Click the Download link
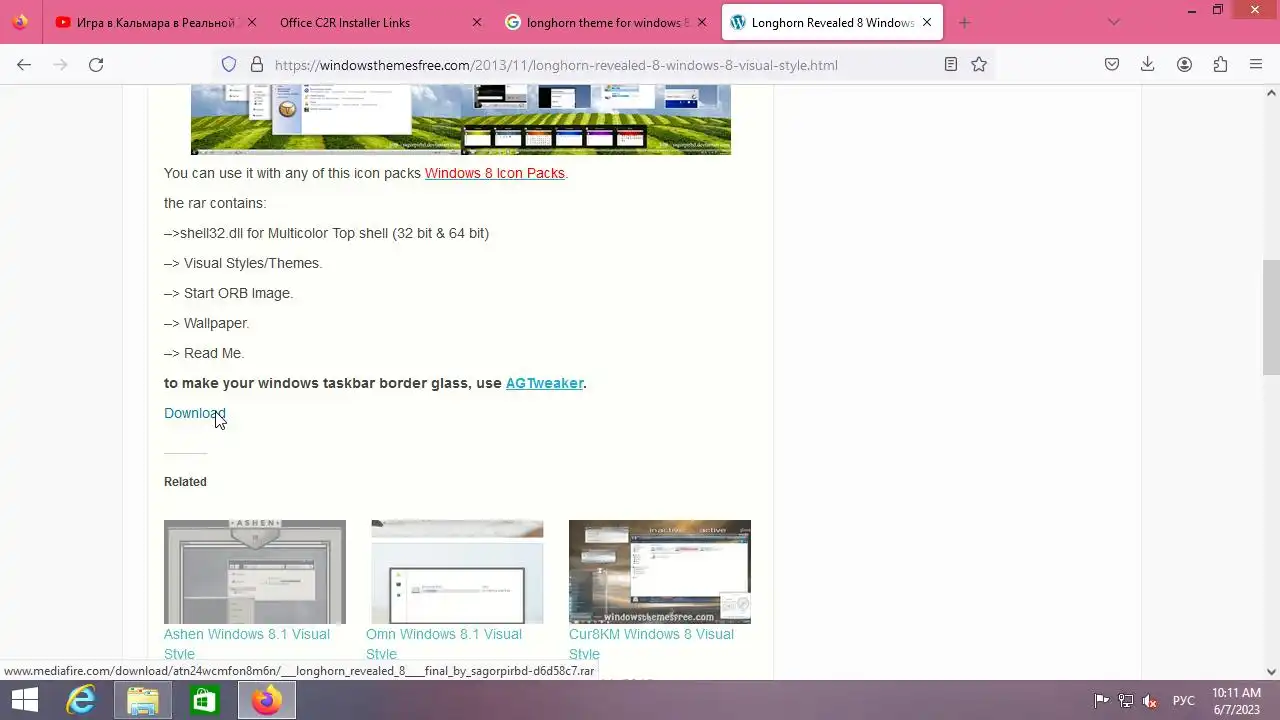The image size is (1280, 720). [x=195, y=413]
